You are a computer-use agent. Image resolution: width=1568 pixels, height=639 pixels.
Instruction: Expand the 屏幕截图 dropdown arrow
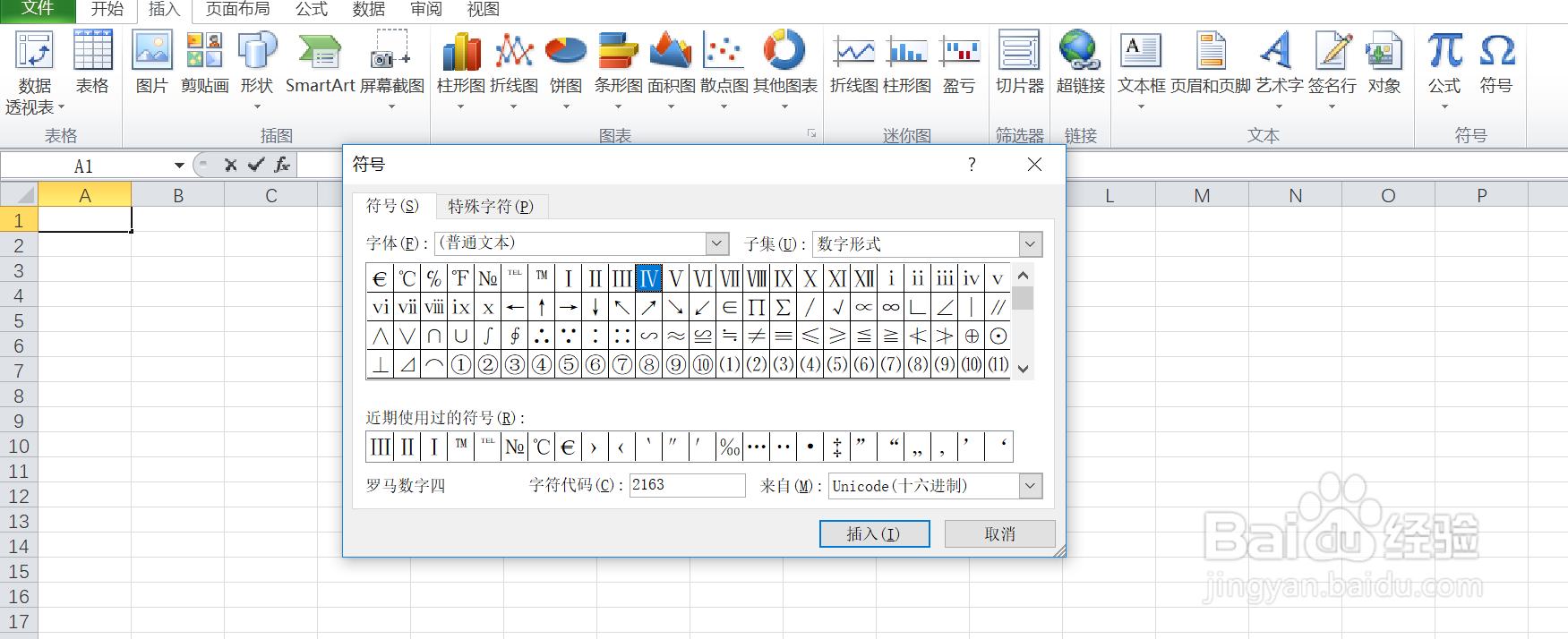pyautogui.click(x=391, y=106)
